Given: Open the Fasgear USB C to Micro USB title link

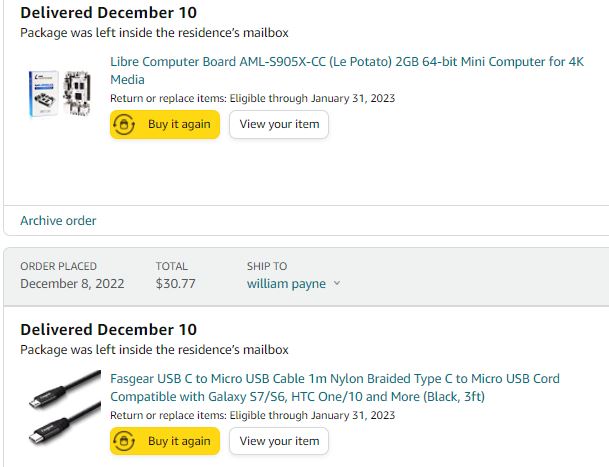Looking at the screenshot, I should point(335,387).
